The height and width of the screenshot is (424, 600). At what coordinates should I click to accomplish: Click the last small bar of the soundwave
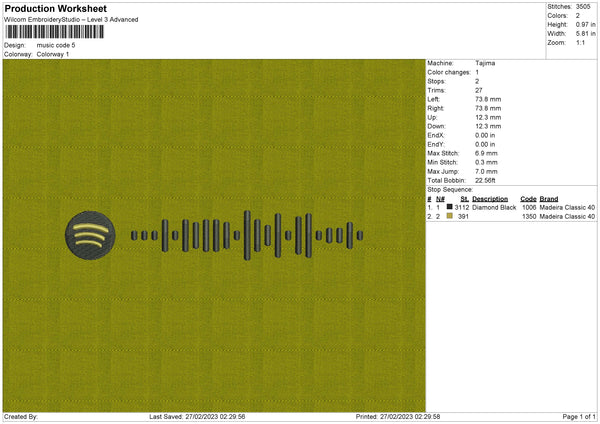click(360, 235)
